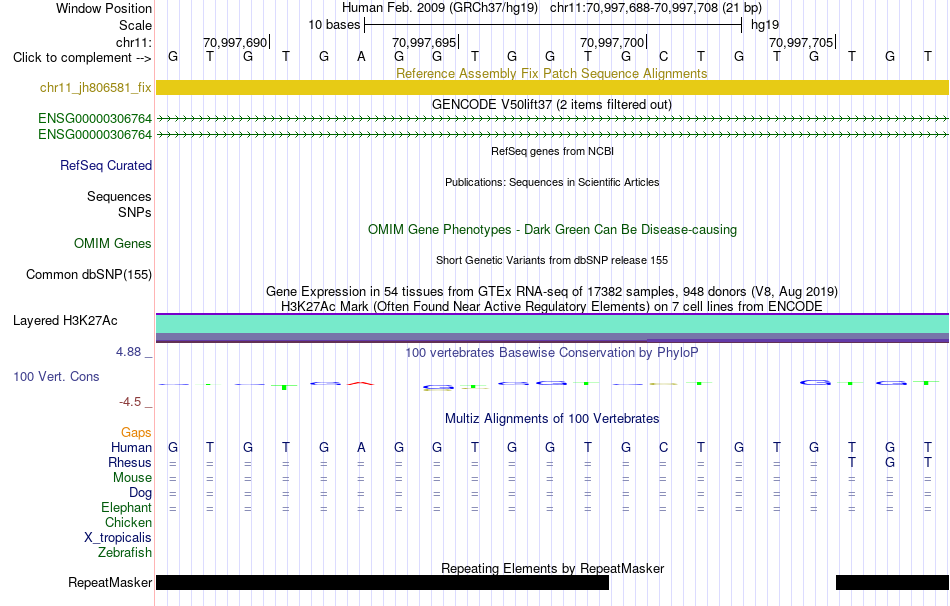
Task: Open the RefSeq genes from NCBI title
Action: (x=552, y=151)
